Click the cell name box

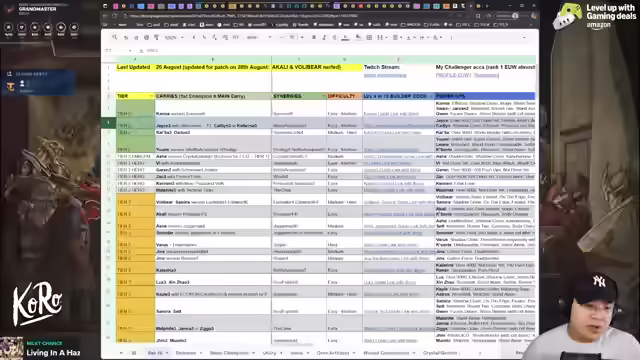click(x=118, y=51)
